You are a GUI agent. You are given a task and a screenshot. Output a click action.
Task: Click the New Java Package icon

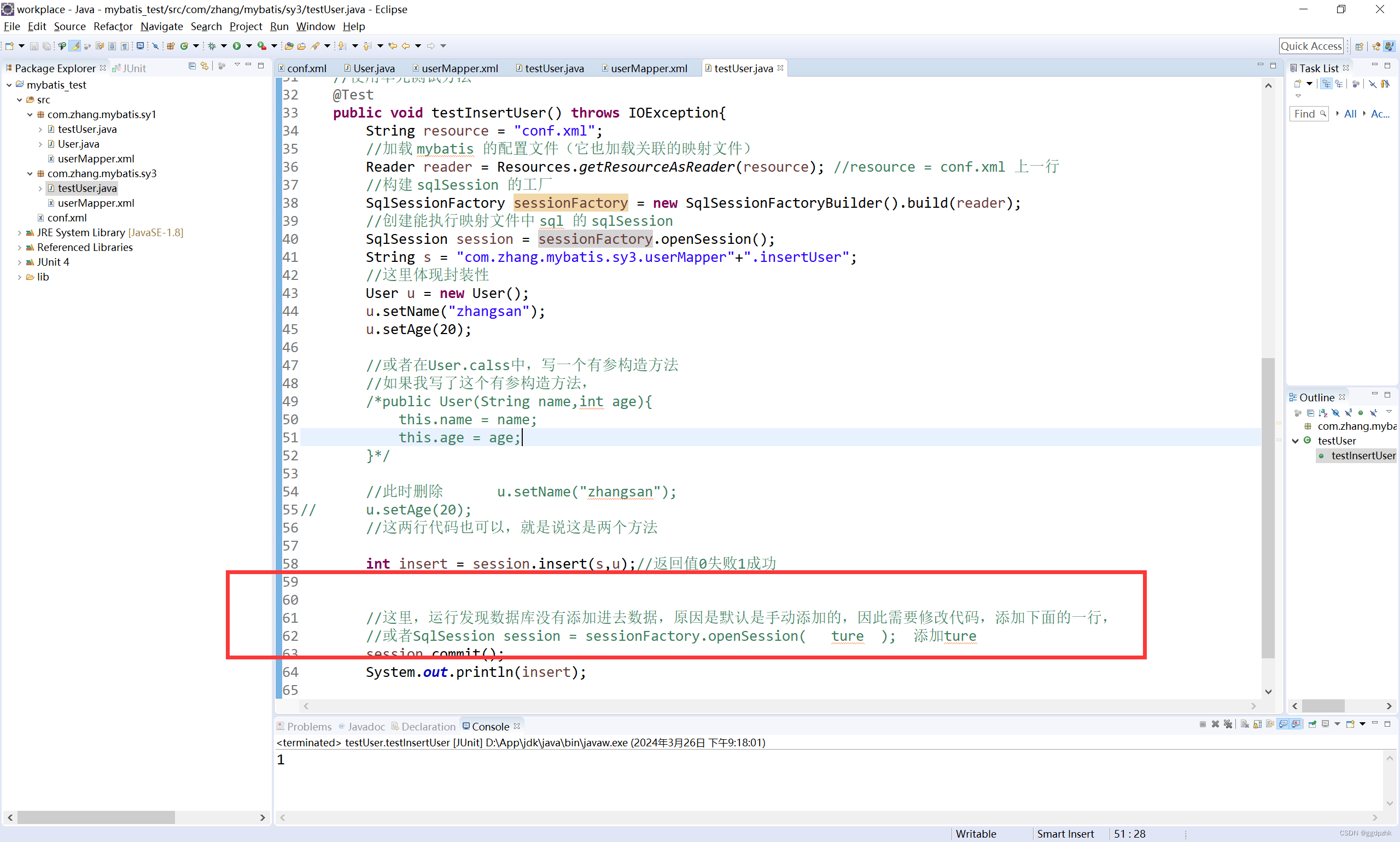click(170, 46)
